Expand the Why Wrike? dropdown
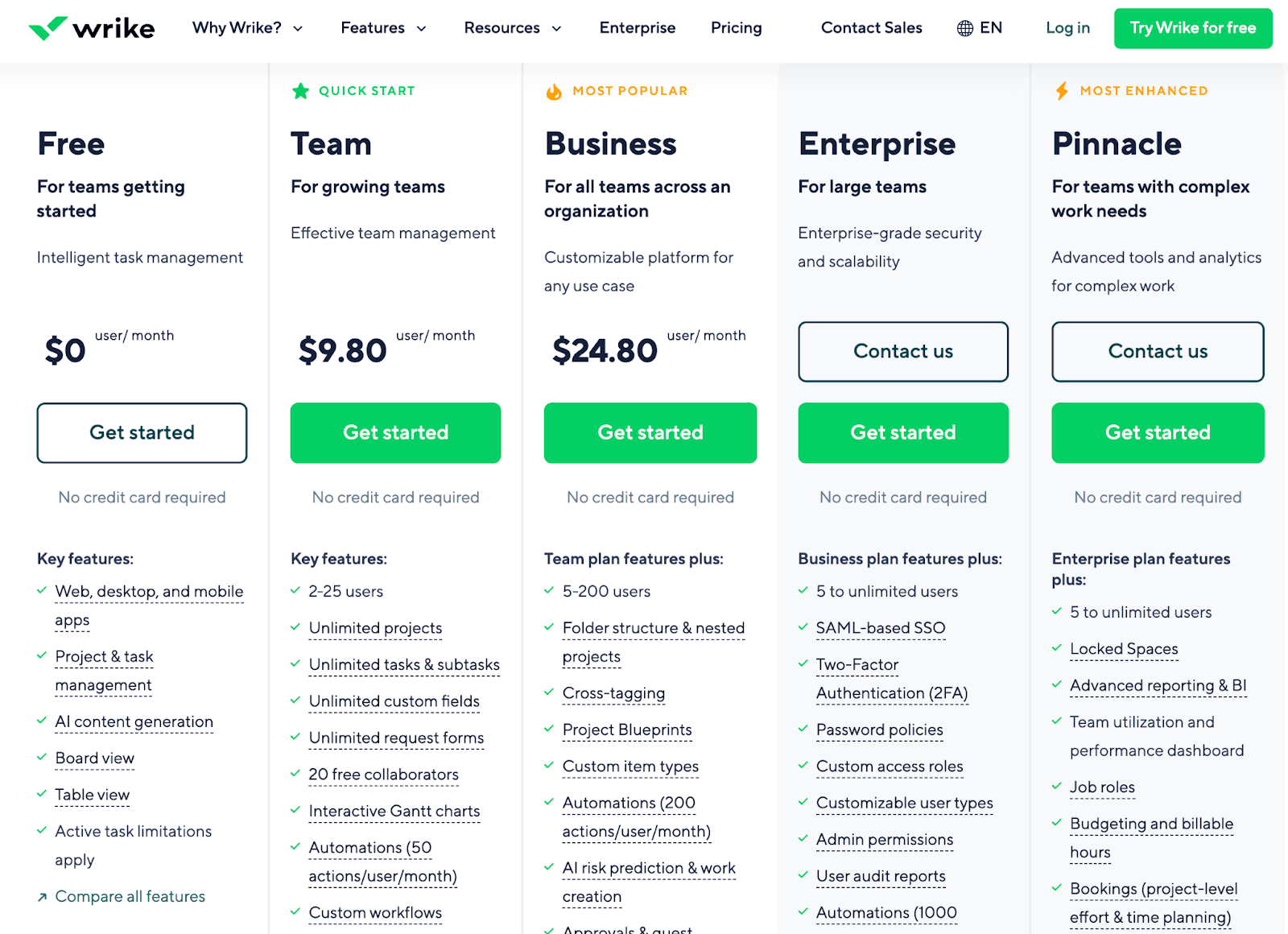This screenshot has height=934, width=1288. click(x=247, y=28)
